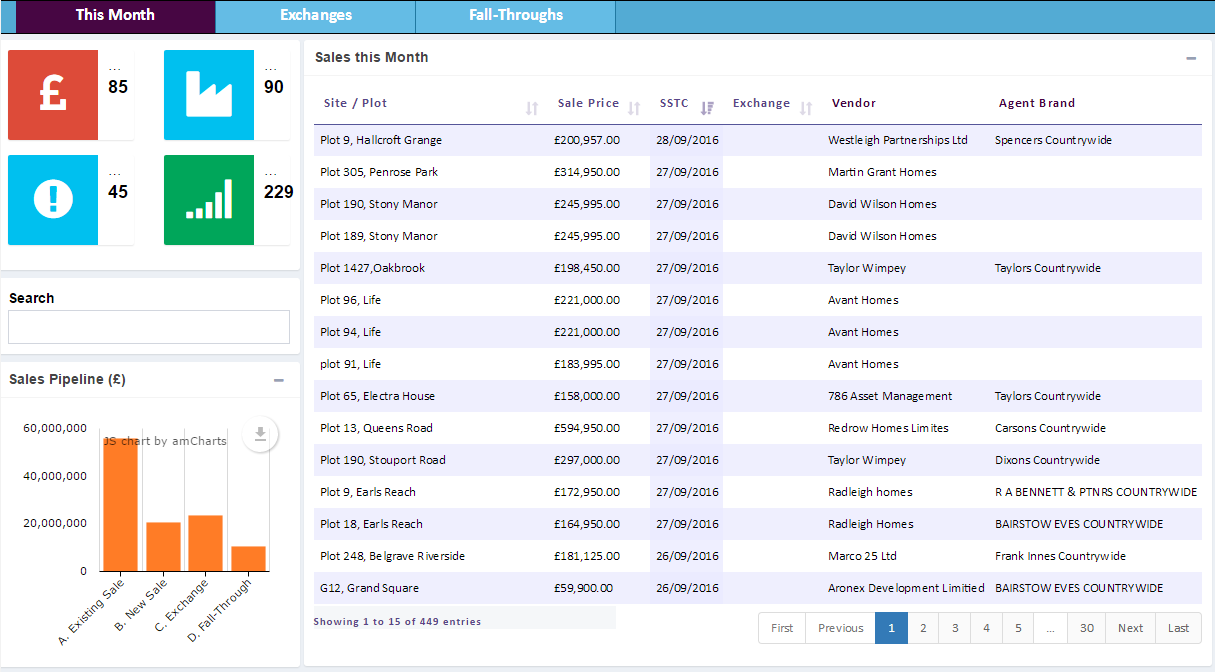Switch to the Fall-Throughs tab
The height and width of the screenshot is (672, 1215).
point(516,16)
